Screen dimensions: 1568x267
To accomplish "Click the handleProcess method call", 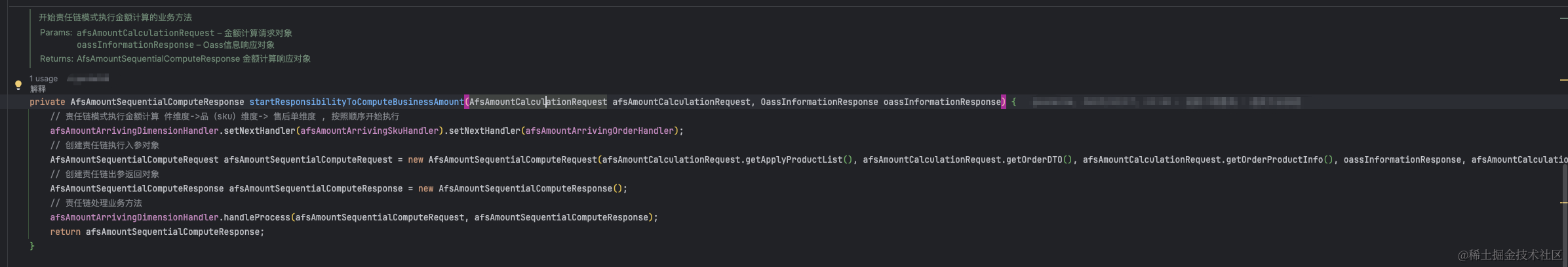I will pos(257,218).
